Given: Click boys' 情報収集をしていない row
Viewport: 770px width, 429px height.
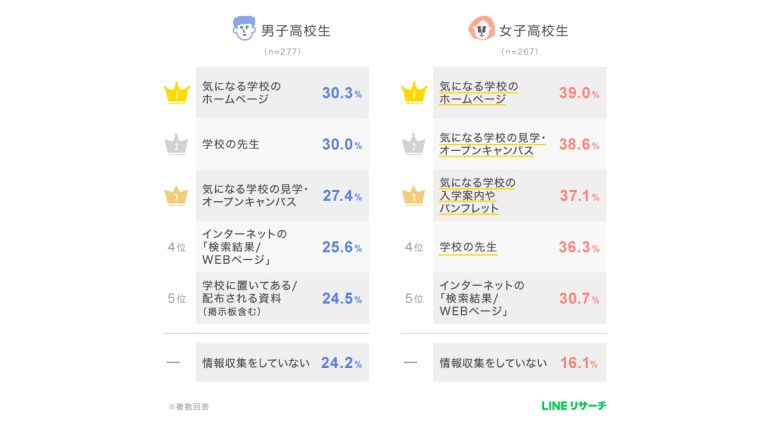Looking at the screenshot, I should (282, 363).
